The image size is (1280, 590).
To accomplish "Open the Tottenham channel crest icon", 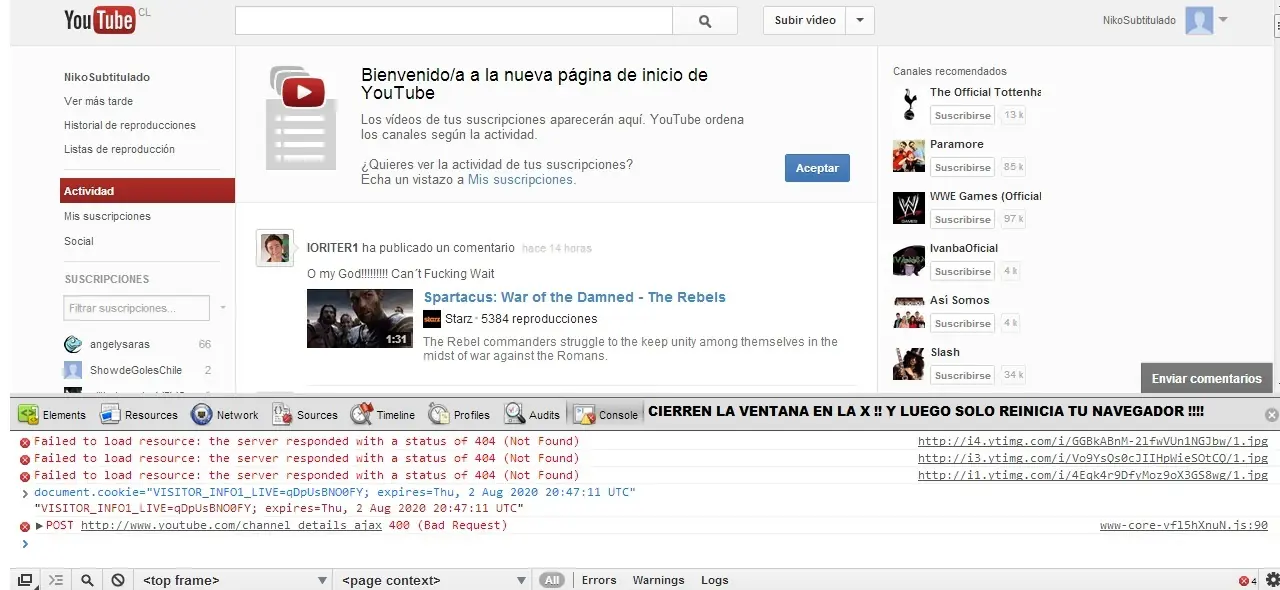I will [909, 104].
